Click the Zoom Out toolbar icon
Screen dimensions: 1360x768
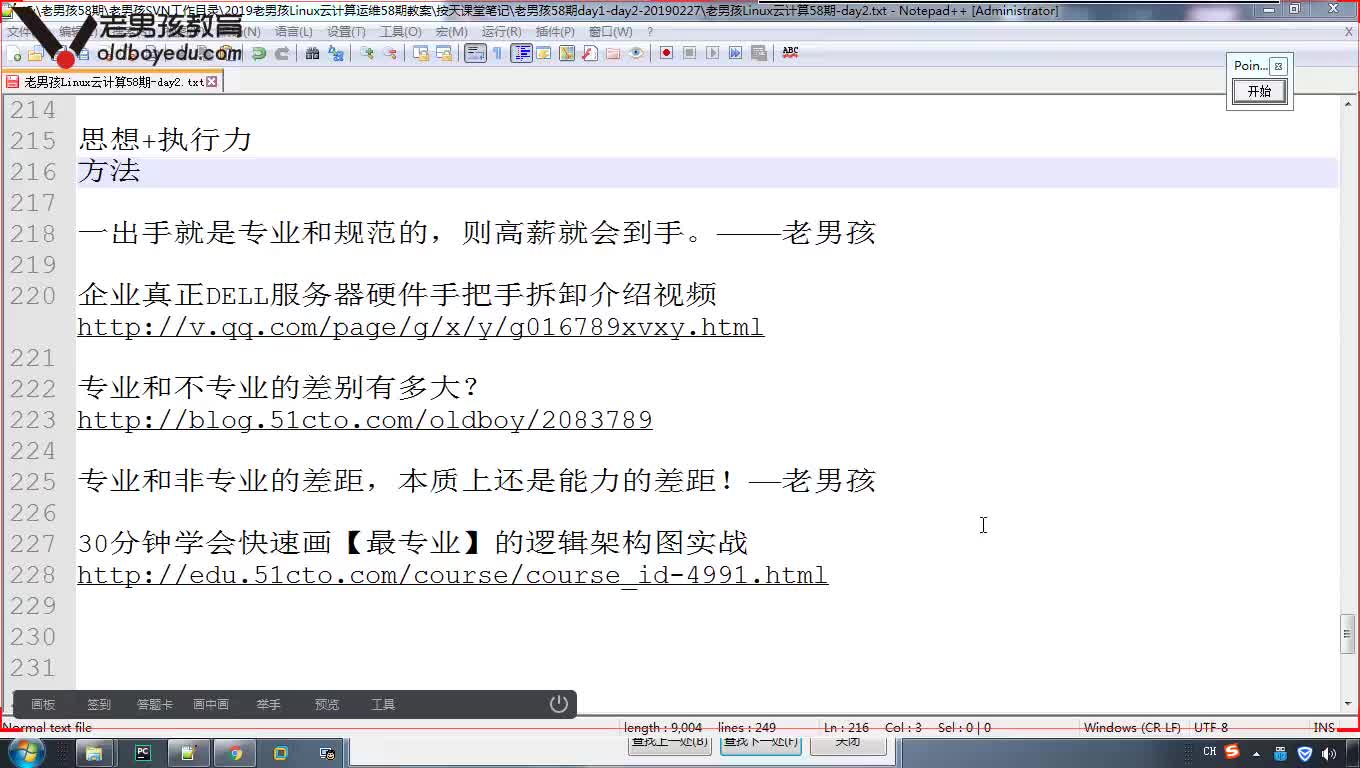[x=390, y=53]
